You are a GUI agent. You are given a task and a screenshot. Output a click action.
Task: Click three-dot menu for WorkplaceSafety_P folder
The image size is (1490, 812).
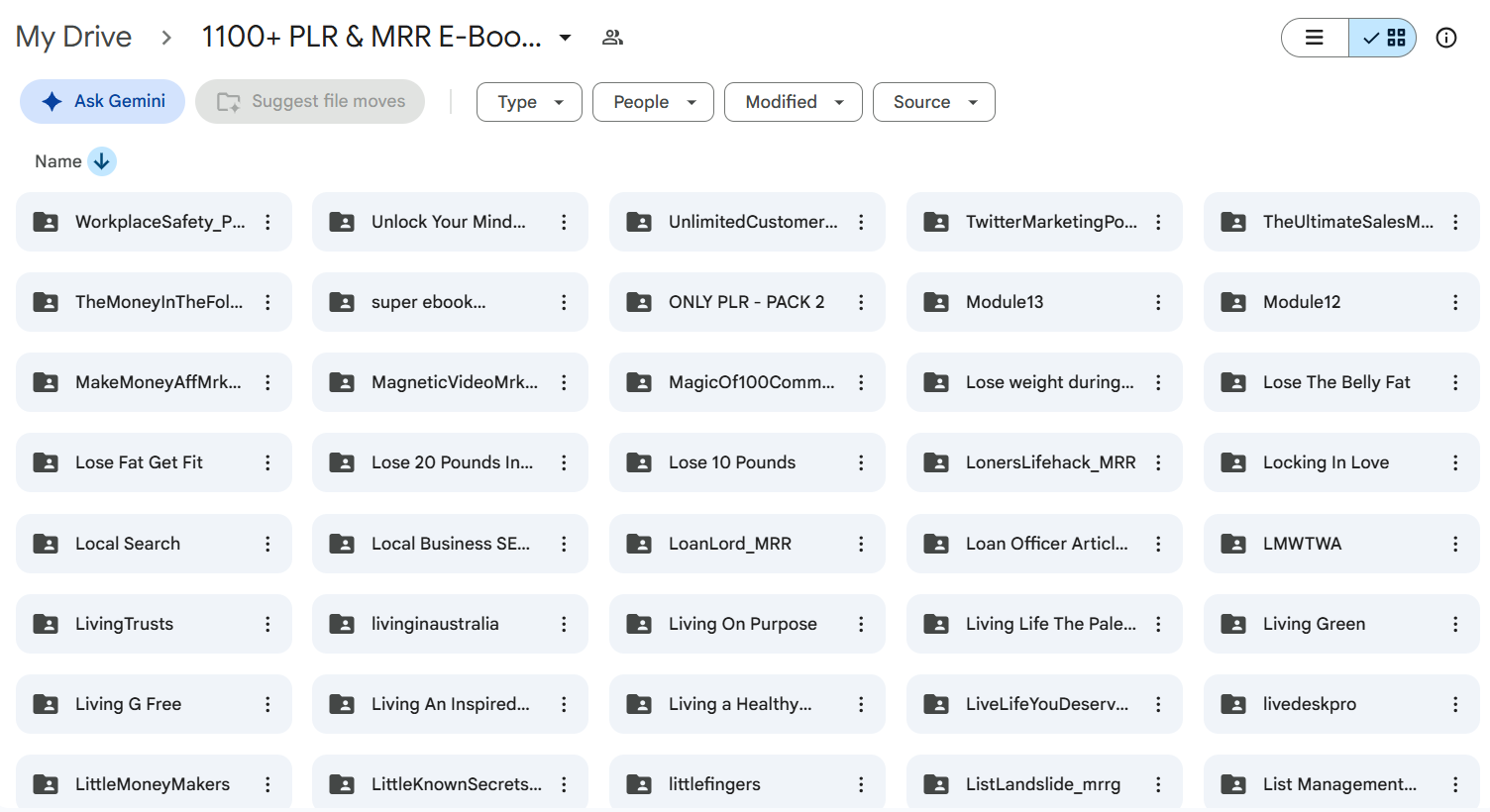pos(267,222)
